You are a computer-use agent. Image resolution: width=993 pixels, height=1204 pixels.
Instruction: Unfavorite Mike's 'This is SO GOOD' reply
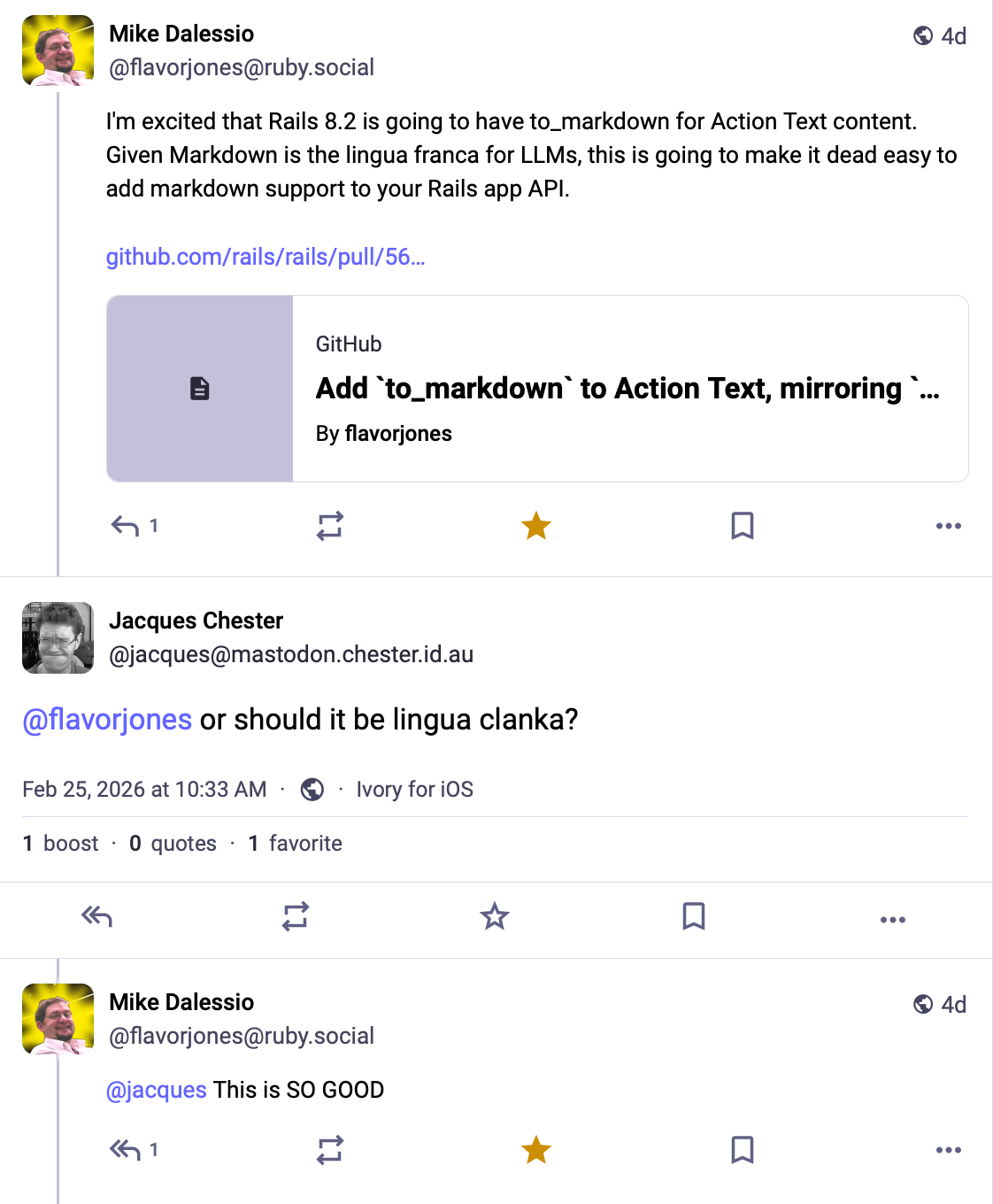pyautogui.click(x=536, y=1149)
